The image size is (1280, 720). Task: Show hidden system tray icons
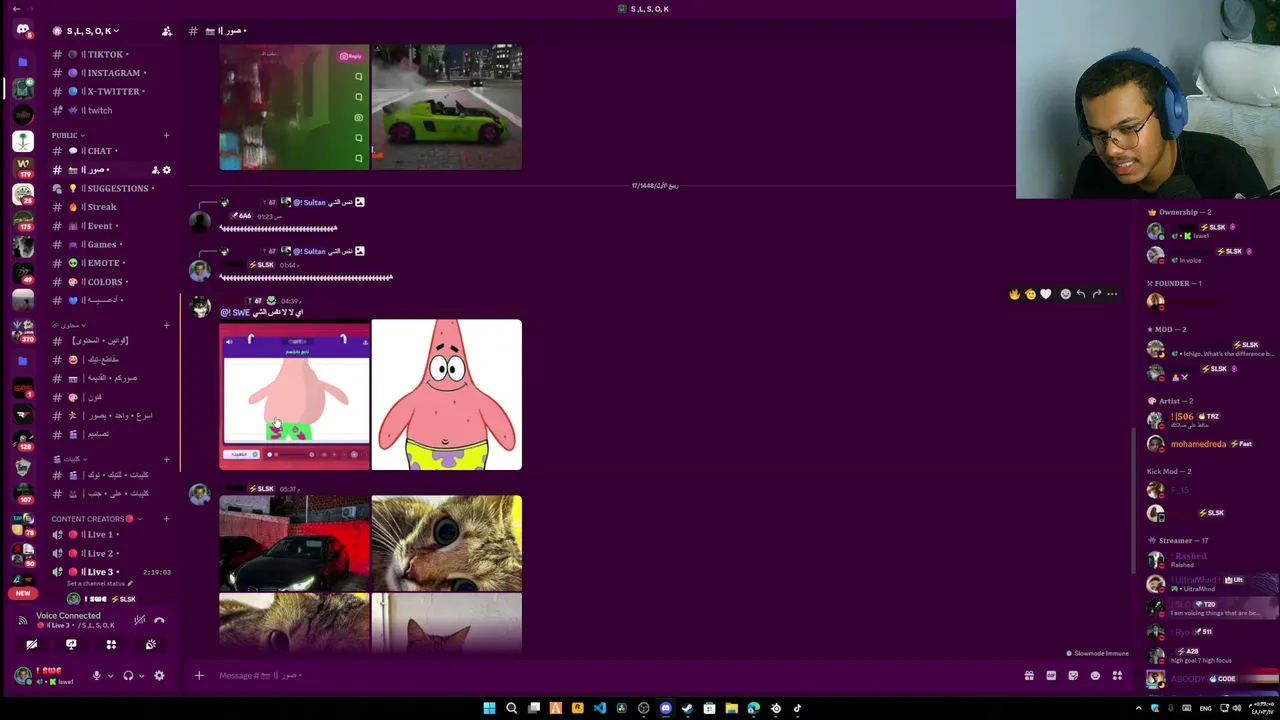pos(1138,708)
